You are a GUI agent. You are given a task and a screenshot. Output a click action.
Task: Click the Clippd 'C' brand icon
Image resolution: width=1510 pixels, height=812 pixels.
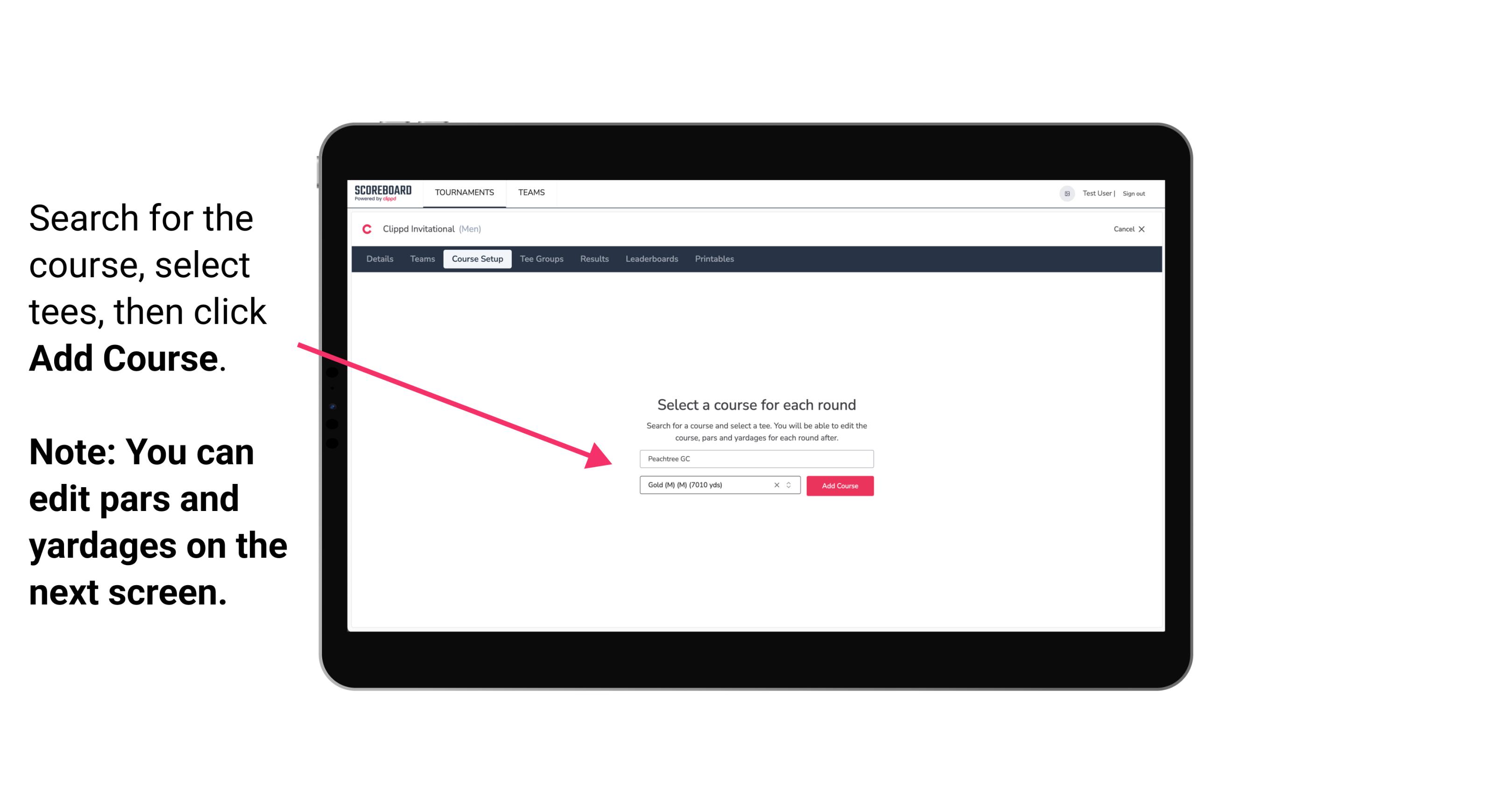point(363,229)
